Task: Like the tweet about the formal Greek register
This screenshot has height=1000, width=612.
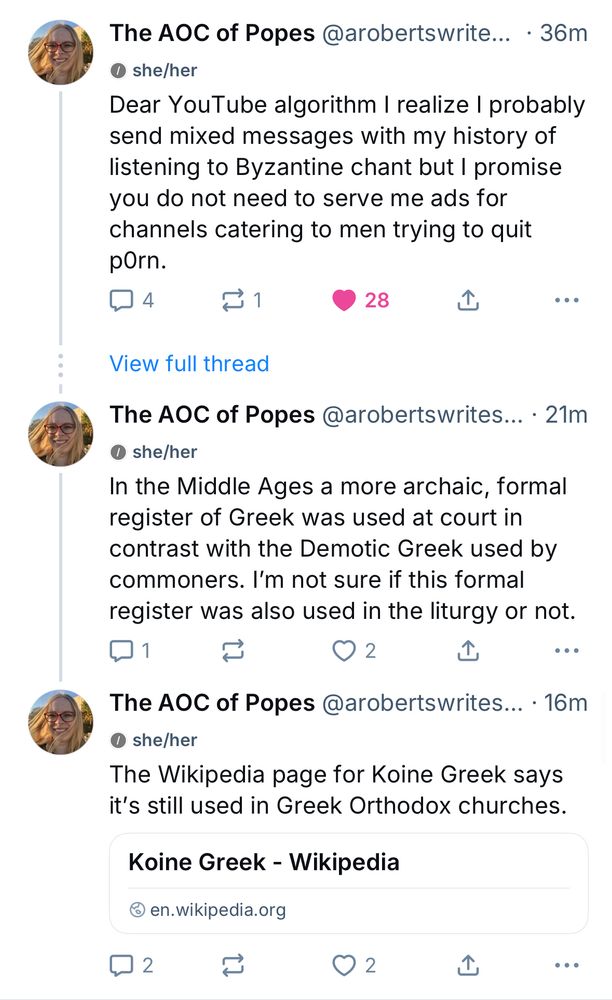Action: [345, 650]
